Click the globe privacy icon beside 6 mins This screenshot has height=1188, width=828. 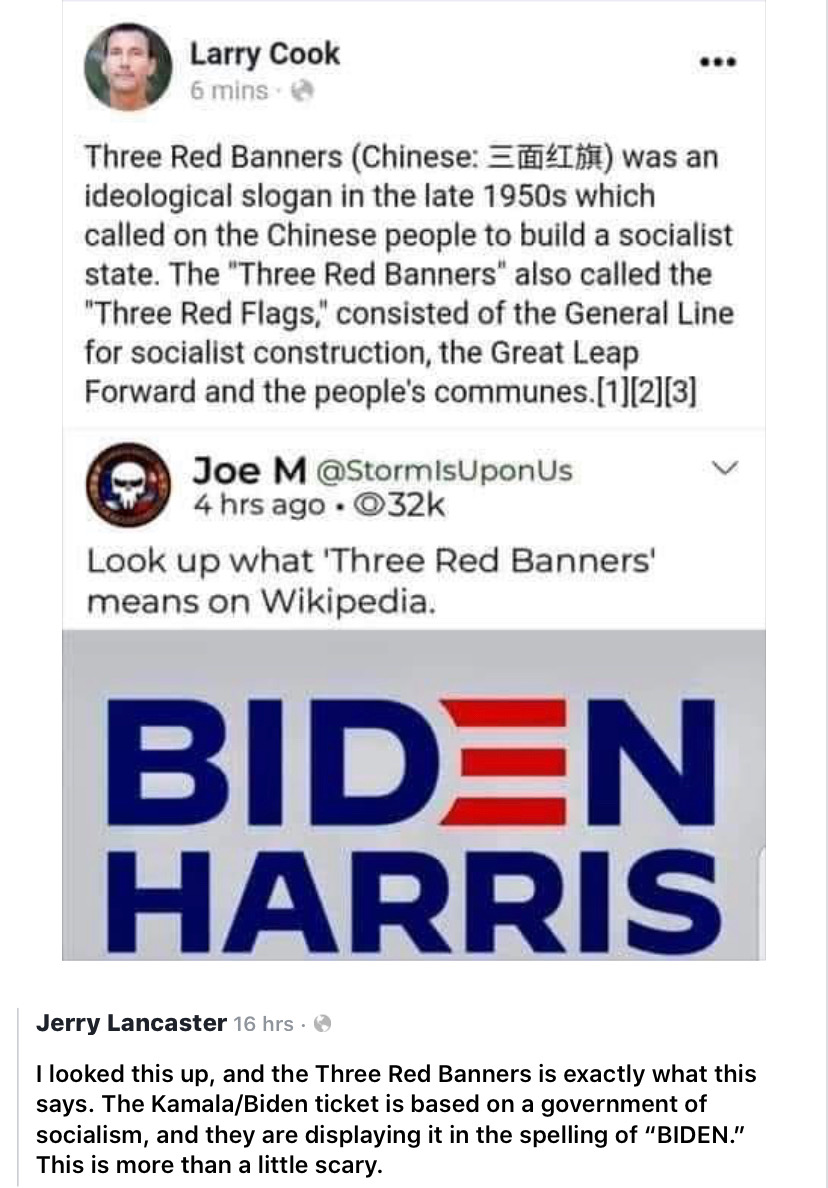(x=302, y=91)
